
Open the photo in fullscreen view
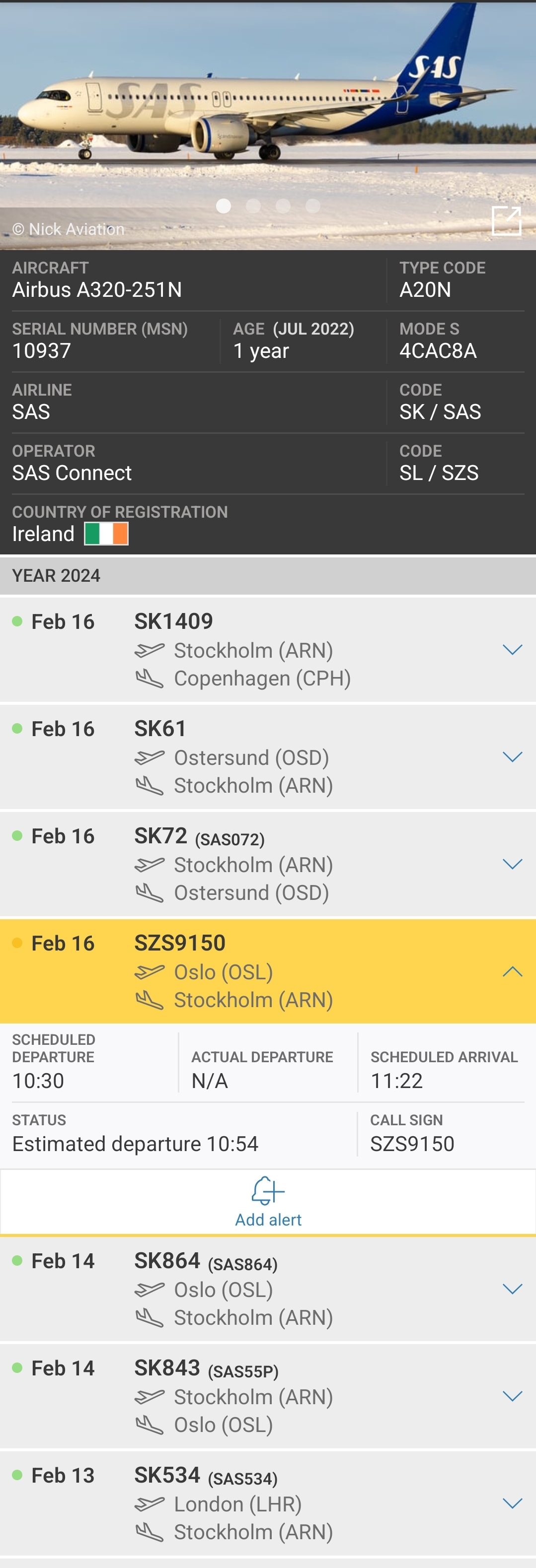point(507,220)
